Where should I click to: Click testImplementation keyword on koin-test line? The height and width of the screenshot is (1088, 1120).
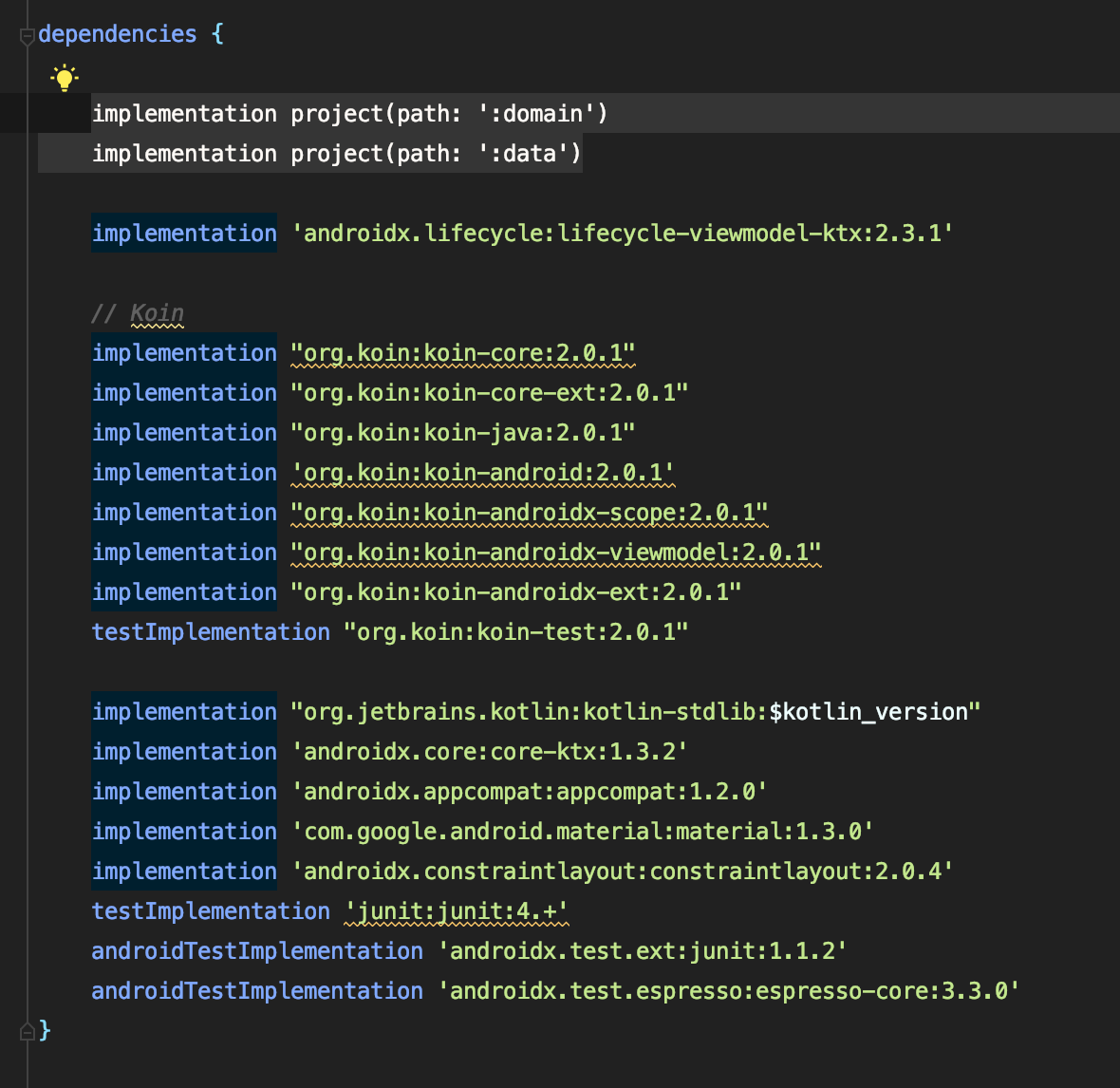point(211,632)
